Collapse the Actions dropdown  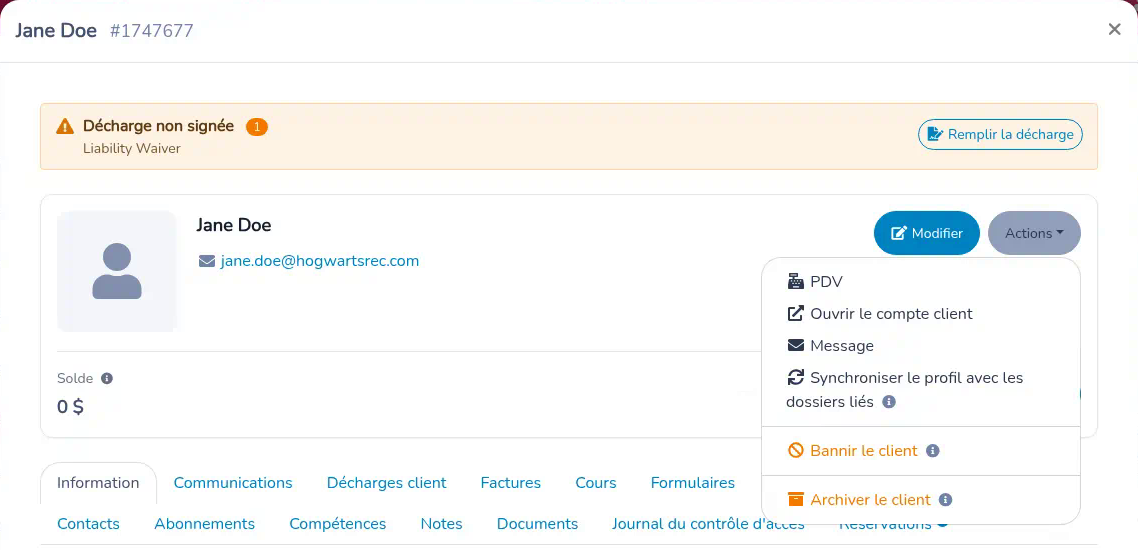tap(1034, 233)
